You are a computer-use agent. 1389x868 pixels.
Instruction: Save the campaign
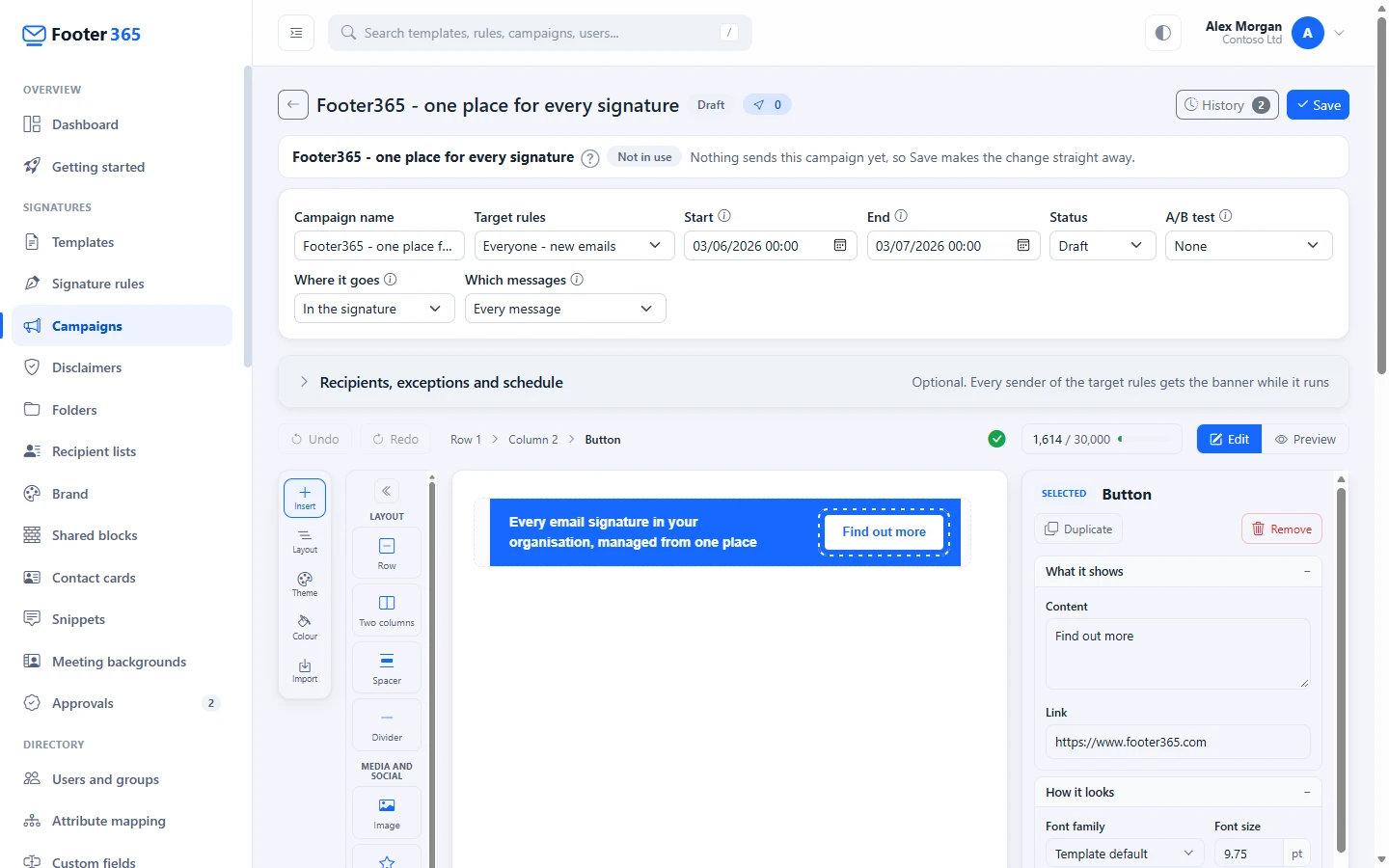(x=1318, y=105)
